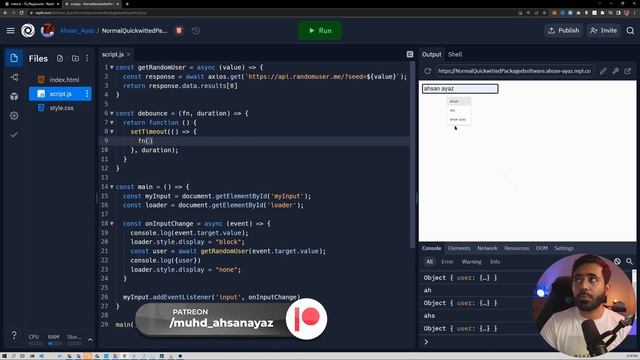
Task: Open the Settings devtools tab
Action: (x=564, y=248)
